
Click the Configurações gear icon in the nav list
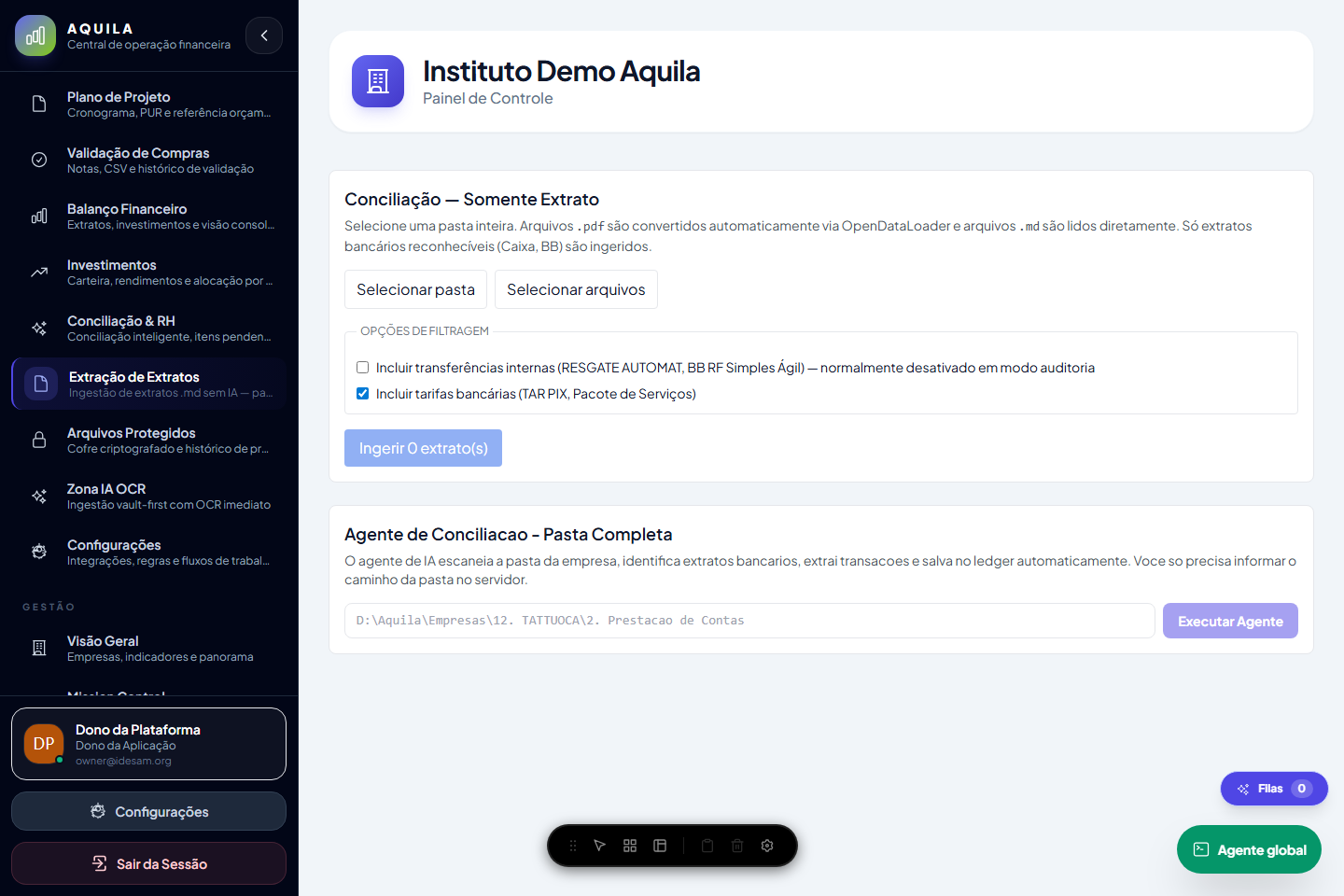coord(39,552)
